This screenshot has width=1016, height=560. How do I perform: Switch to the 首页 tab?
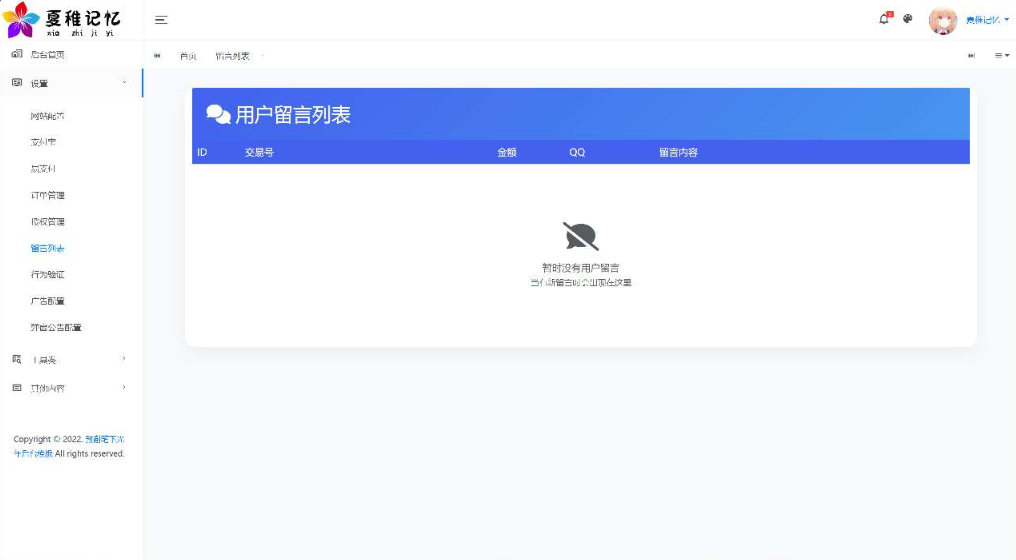click(x=188, y=56)
